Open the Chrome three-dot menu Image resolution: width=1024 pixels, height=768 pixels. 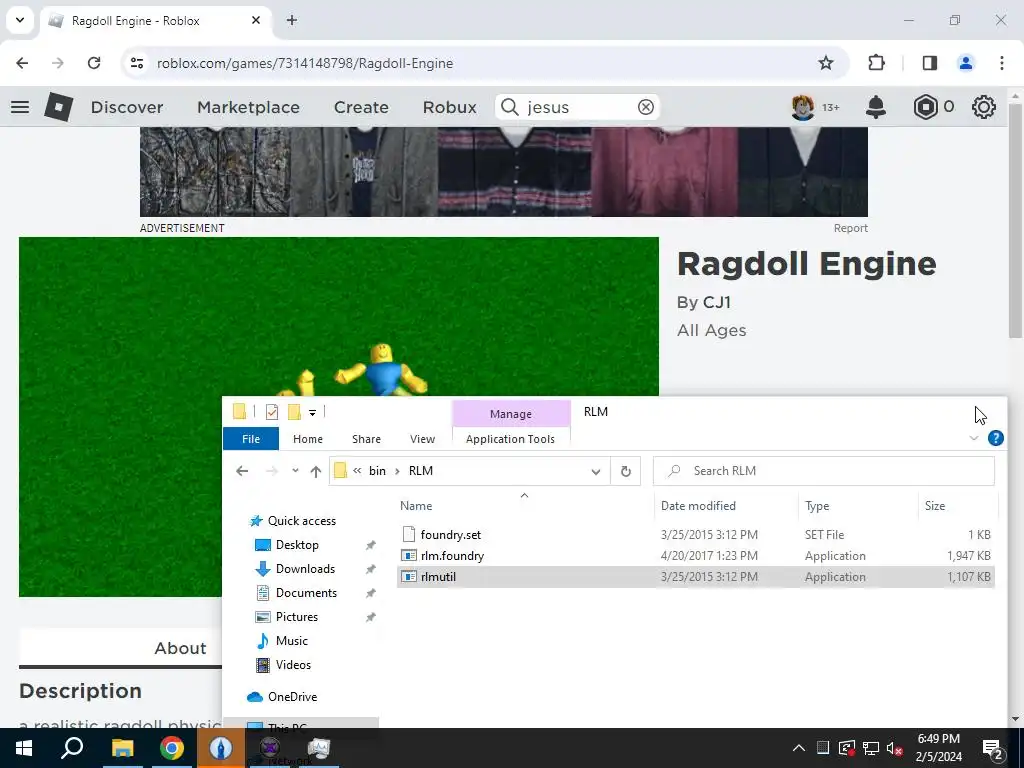[1001, 63]
